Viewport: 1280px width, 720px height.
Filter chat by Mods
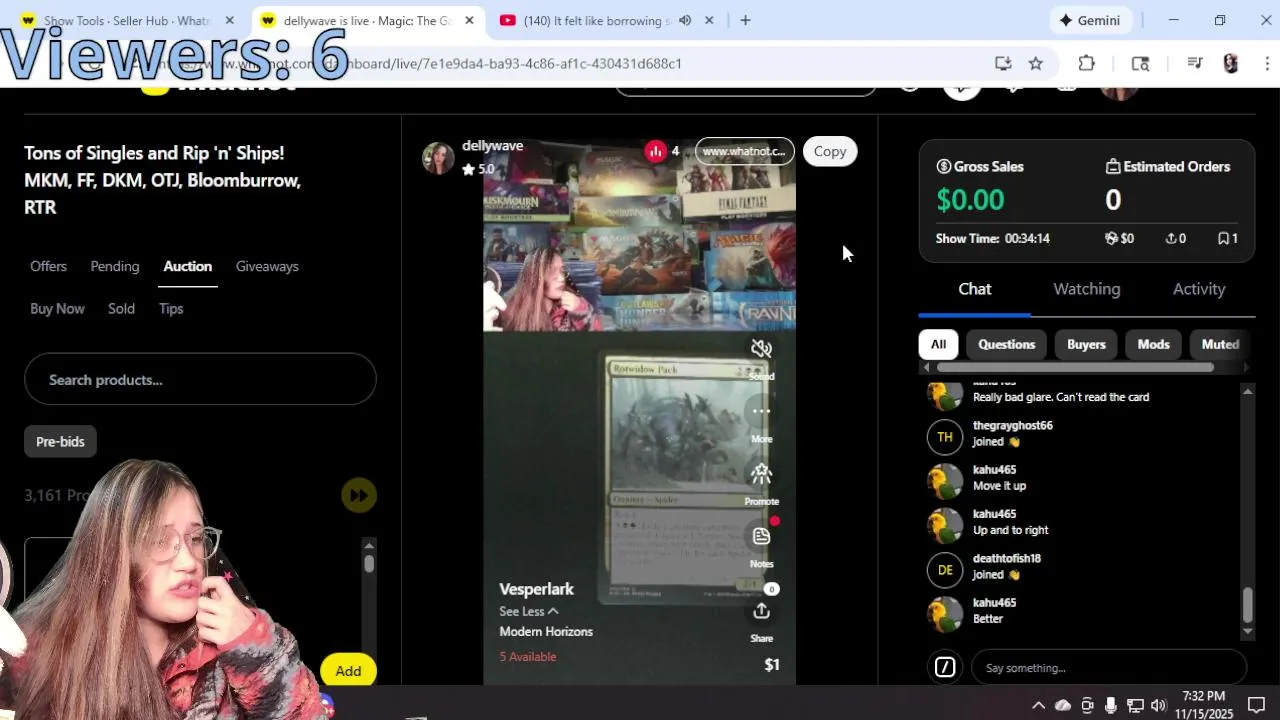coord(1153,344)
